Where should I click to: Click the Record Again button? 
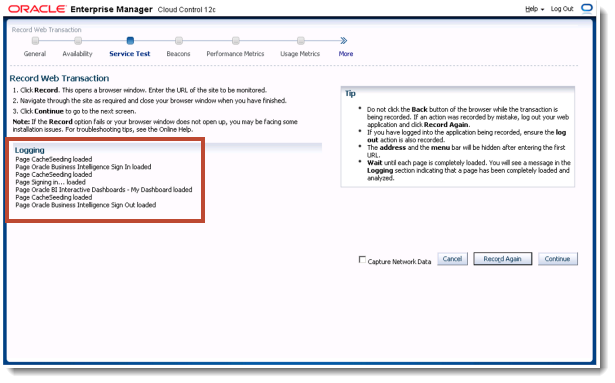coord(502,259)
